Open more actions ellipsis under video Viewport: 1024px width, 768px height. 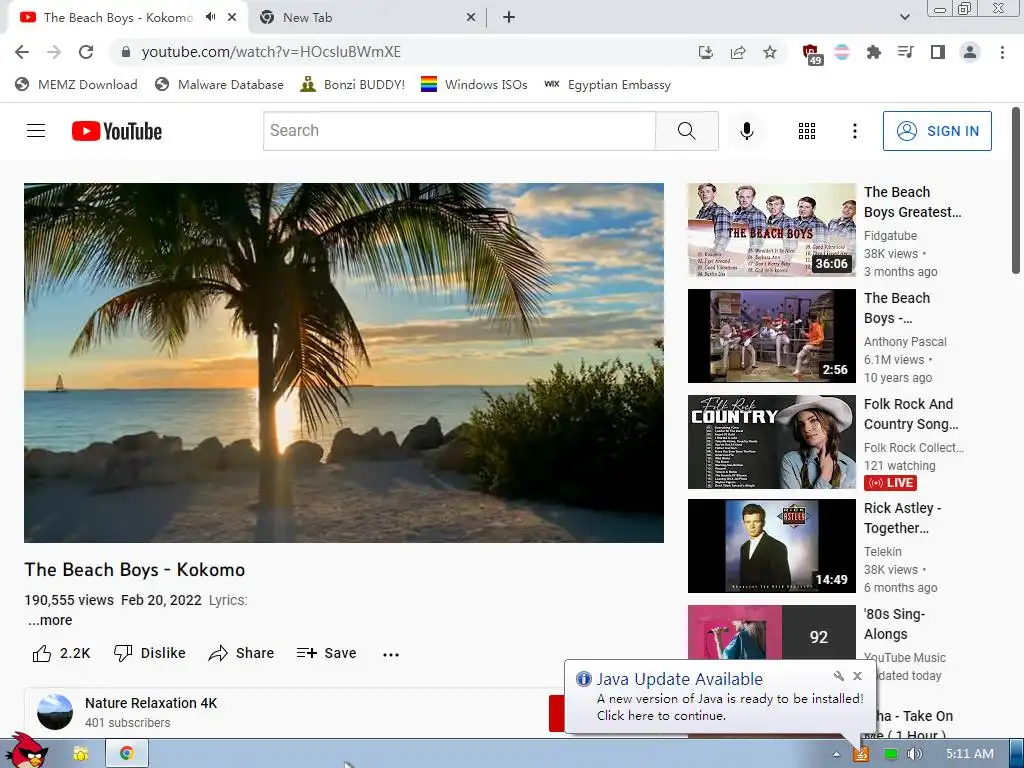pos(391,654)
